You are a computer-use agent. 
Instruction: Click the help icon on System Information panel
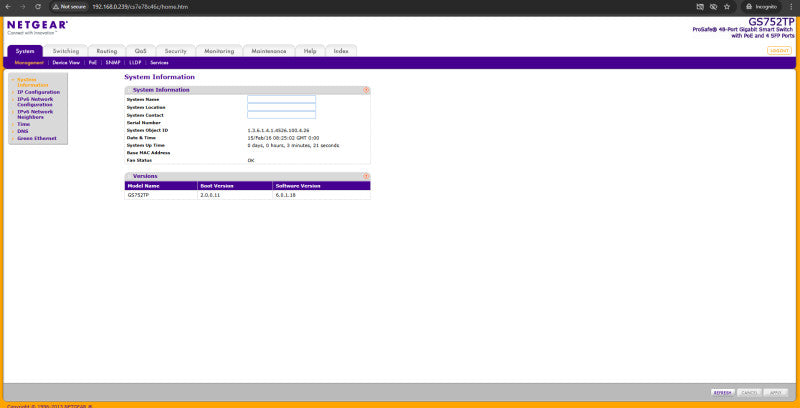click(366, 90)
